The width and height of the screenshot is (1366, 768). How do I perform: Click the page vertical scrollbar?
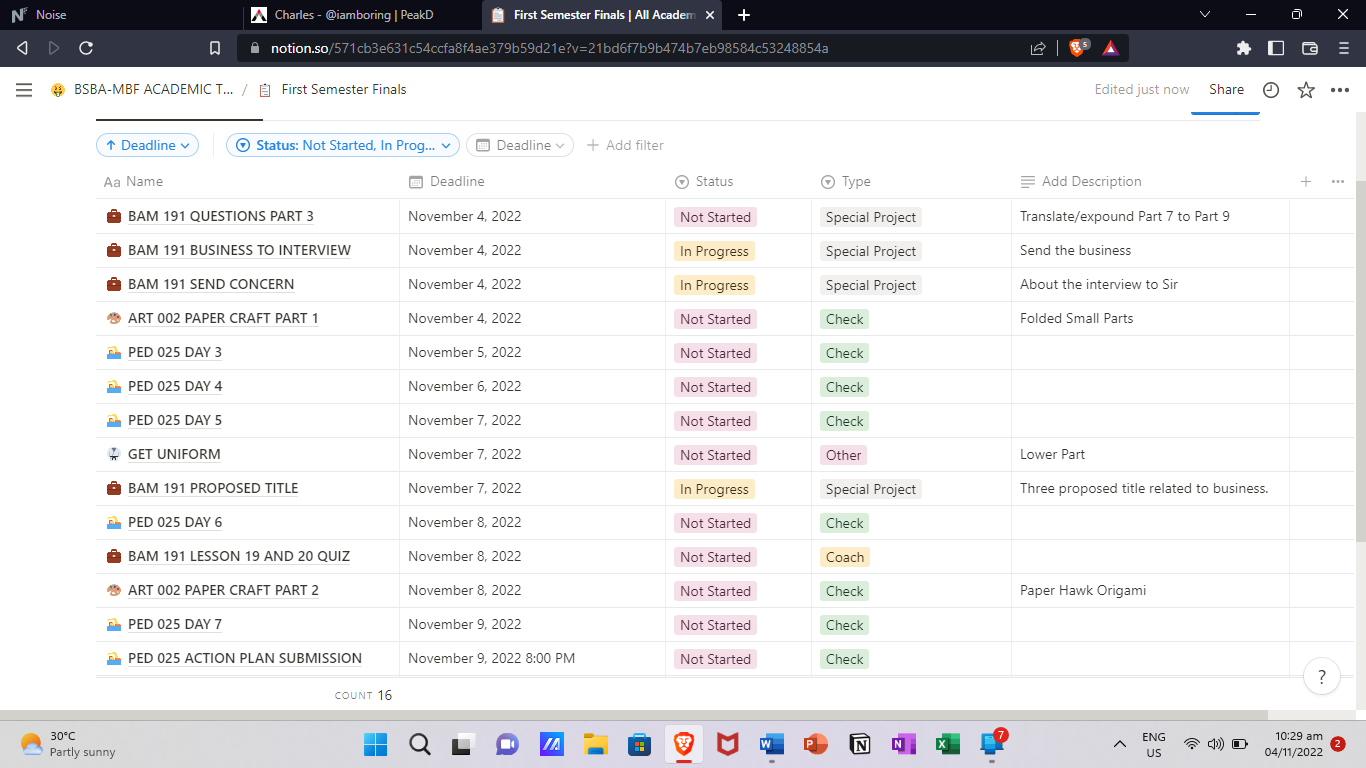pyautogui.click(x=1360, y=360)
